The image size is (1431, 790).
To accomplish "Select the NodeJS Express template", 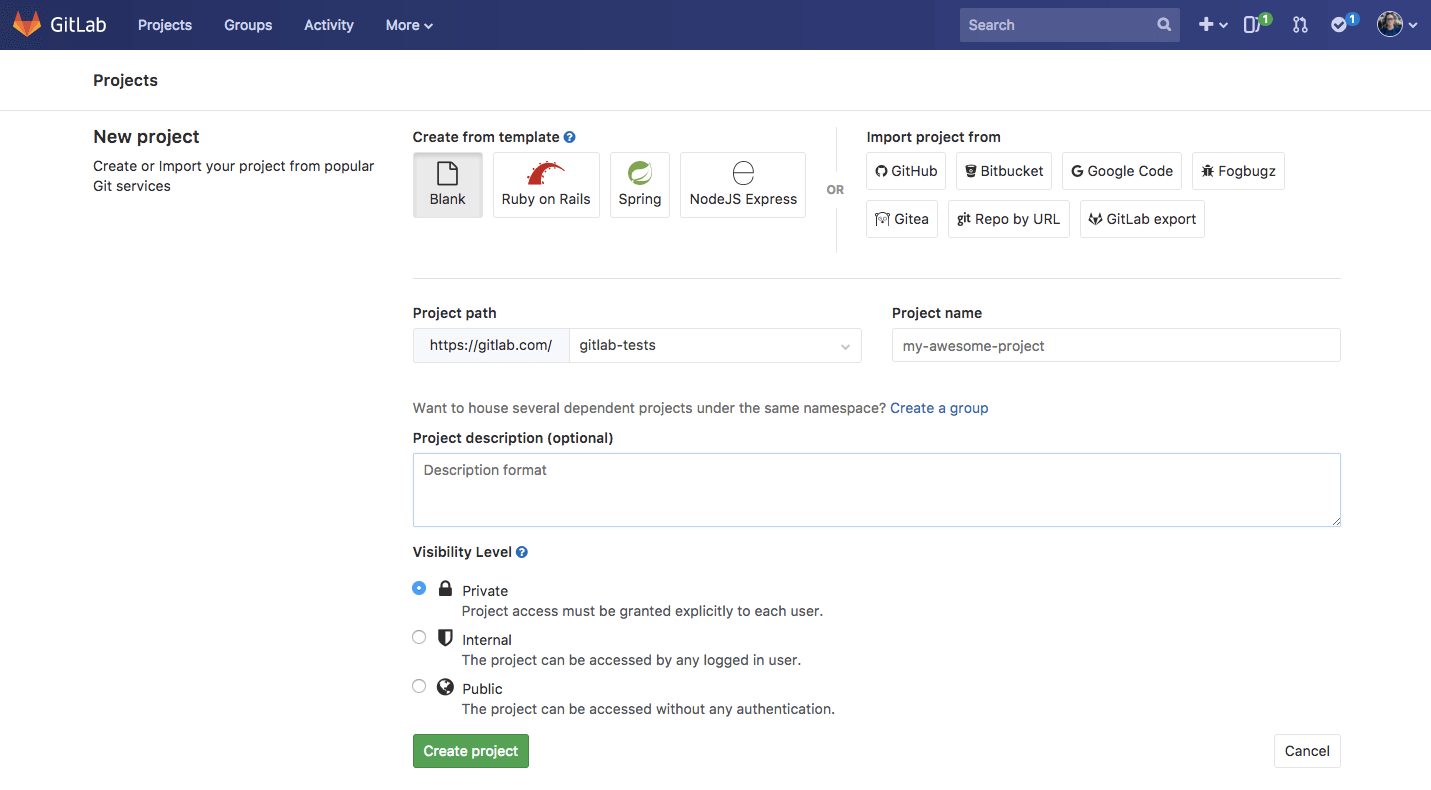I will [743, 185].
